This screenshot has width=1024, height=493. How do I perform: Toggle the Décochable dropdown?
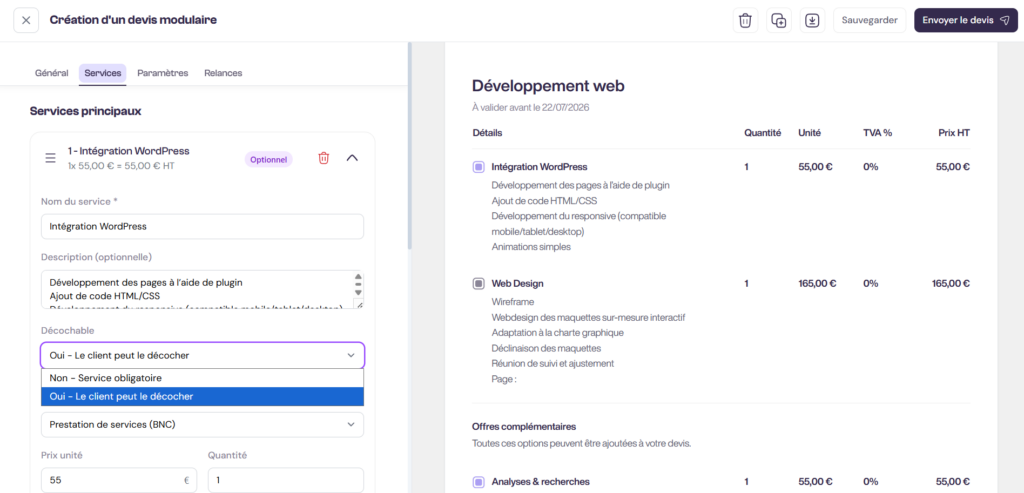coord(202,355)
